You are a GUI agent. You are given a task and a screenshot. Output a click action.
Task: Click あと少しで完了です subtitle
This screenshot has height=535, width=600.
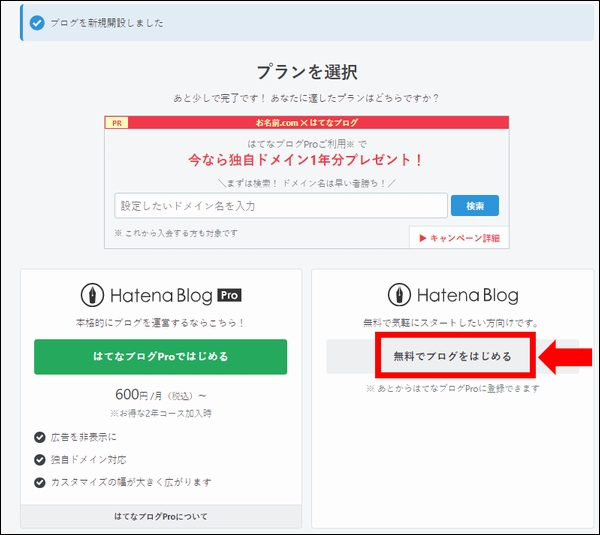[306, 98]
